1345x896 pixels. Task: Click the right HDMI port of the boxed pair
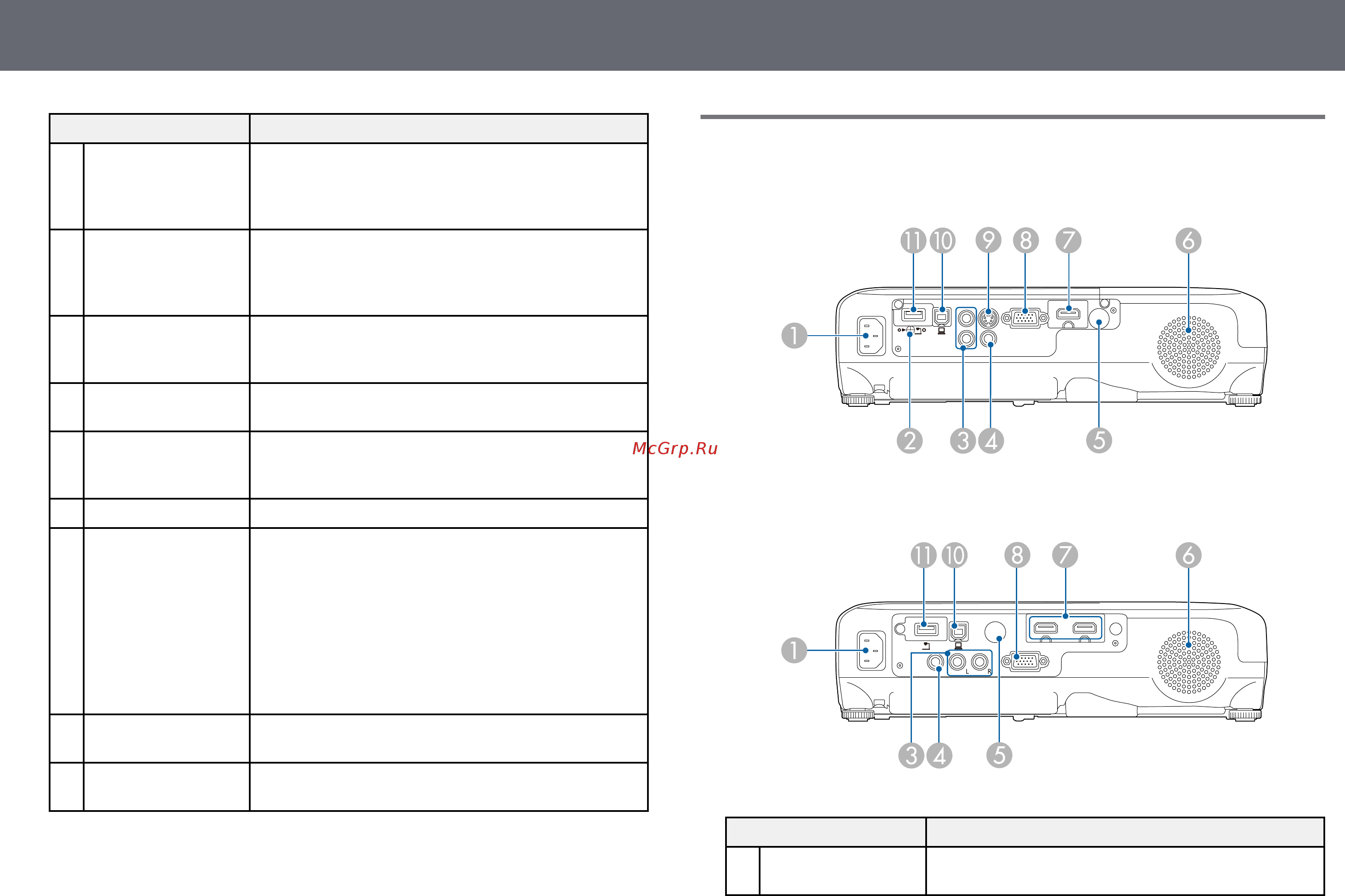[1084, 628]
